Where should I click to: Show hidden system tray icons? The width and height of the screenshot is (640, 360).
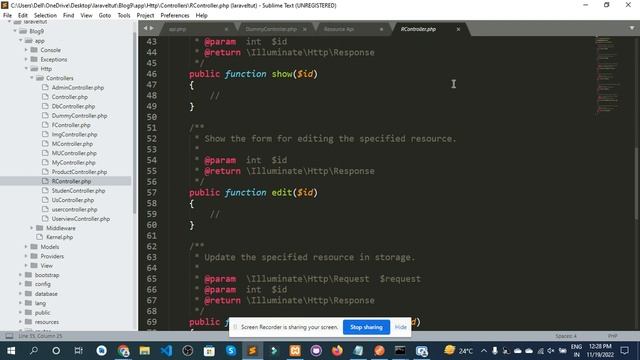click(x=484, y=351)
